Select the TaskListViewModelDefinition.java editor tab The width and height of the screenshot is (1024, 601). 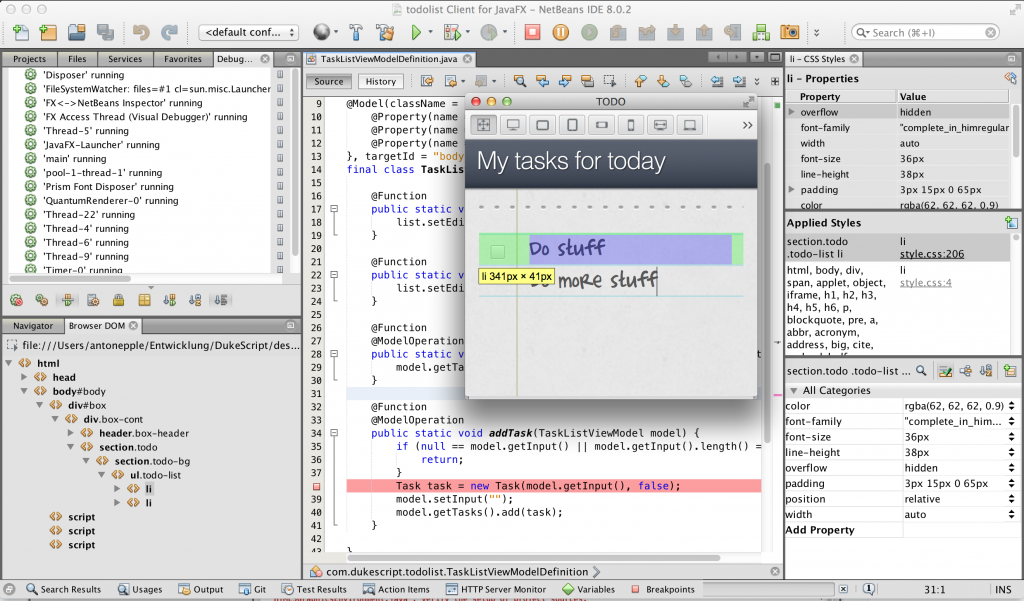point(389,59)
